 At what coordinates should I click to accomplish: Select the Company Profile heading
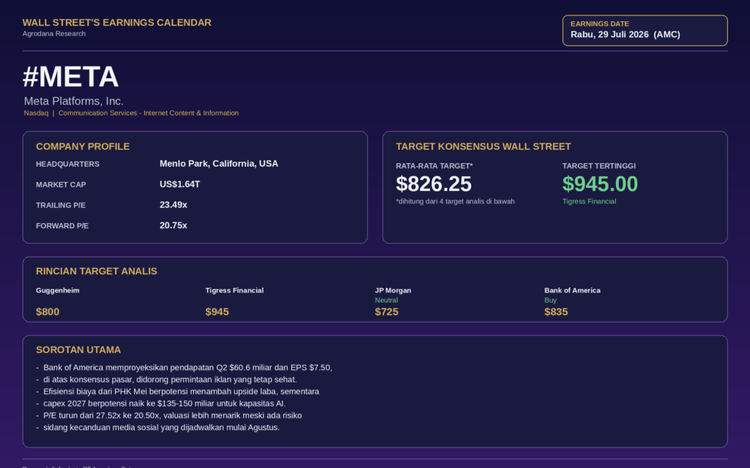(83, 146)
